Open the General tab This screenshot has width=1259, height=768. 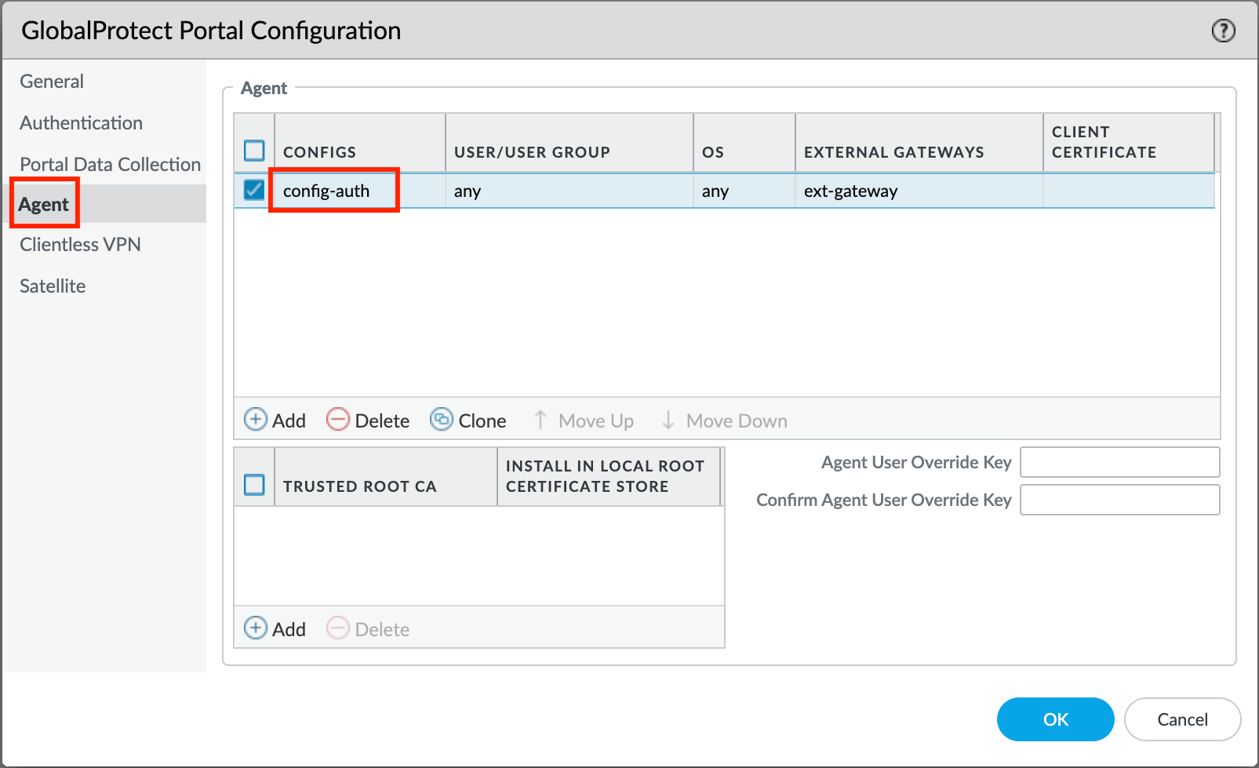pos(52,81)
